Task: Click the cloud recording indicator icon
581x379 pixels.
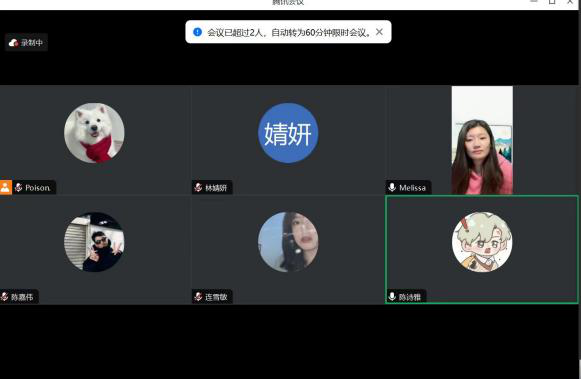Action: pos(13,43)
